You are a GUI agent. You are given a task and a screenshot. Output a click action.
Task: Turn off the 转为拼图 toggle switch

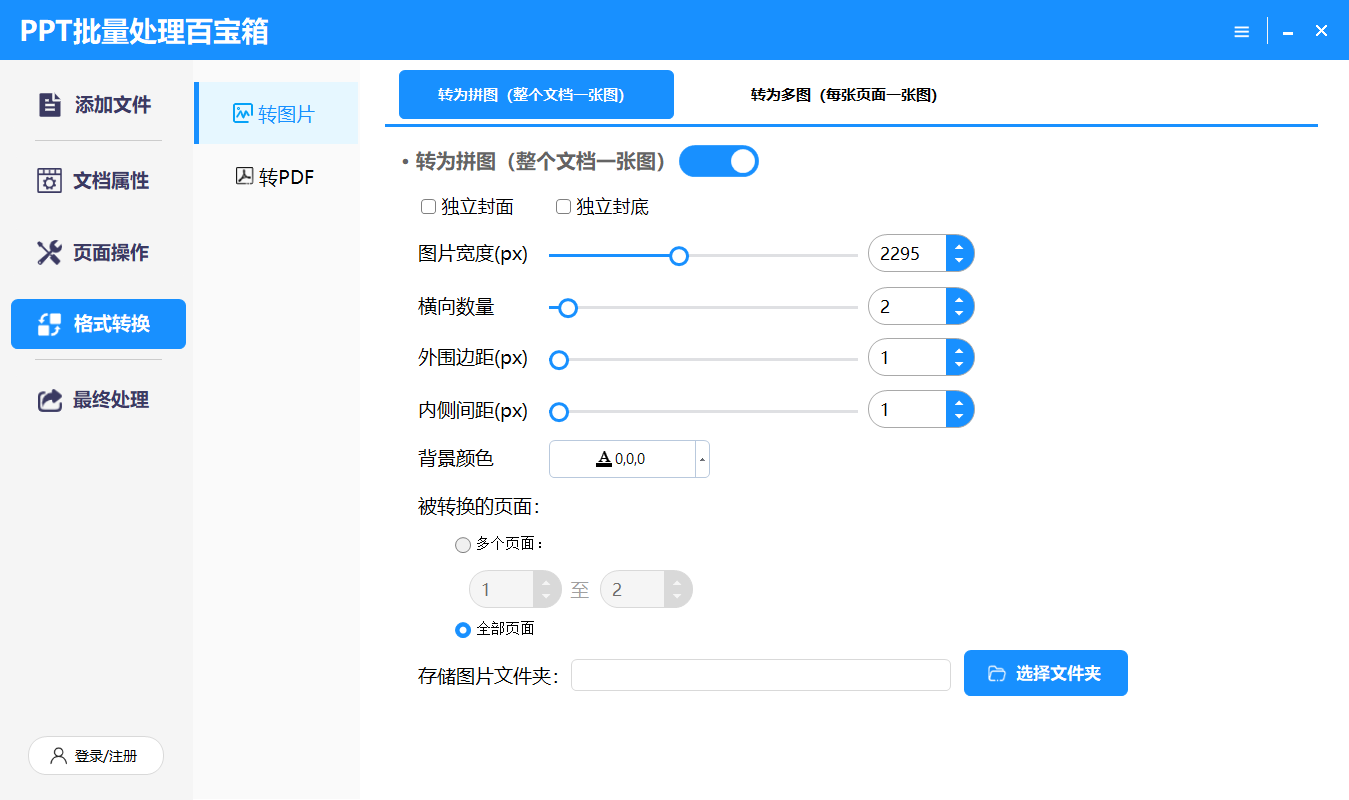[719, 162]
